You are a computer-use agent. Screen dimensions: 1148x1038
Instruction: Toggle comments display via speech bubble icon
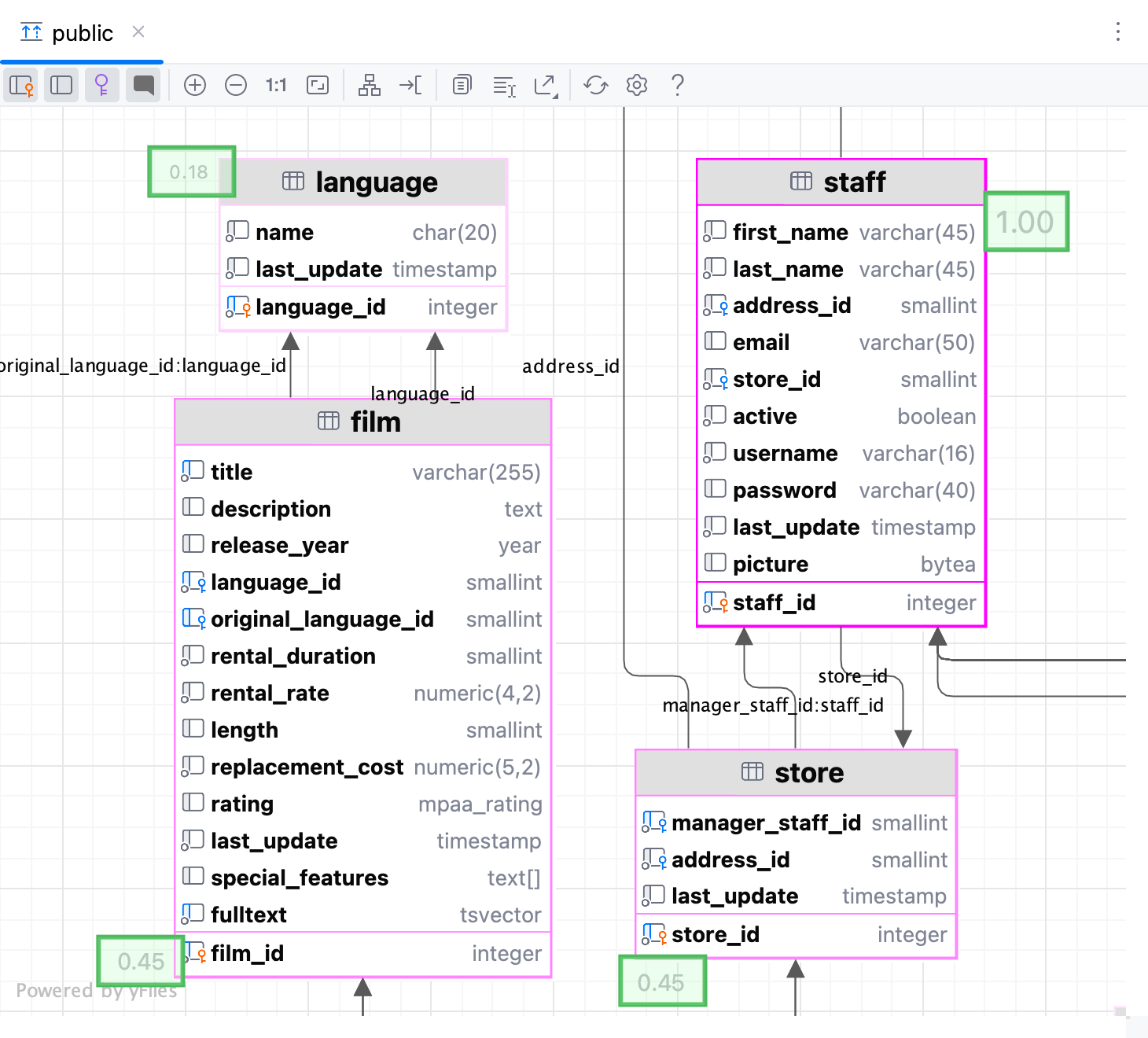point(143,84)
